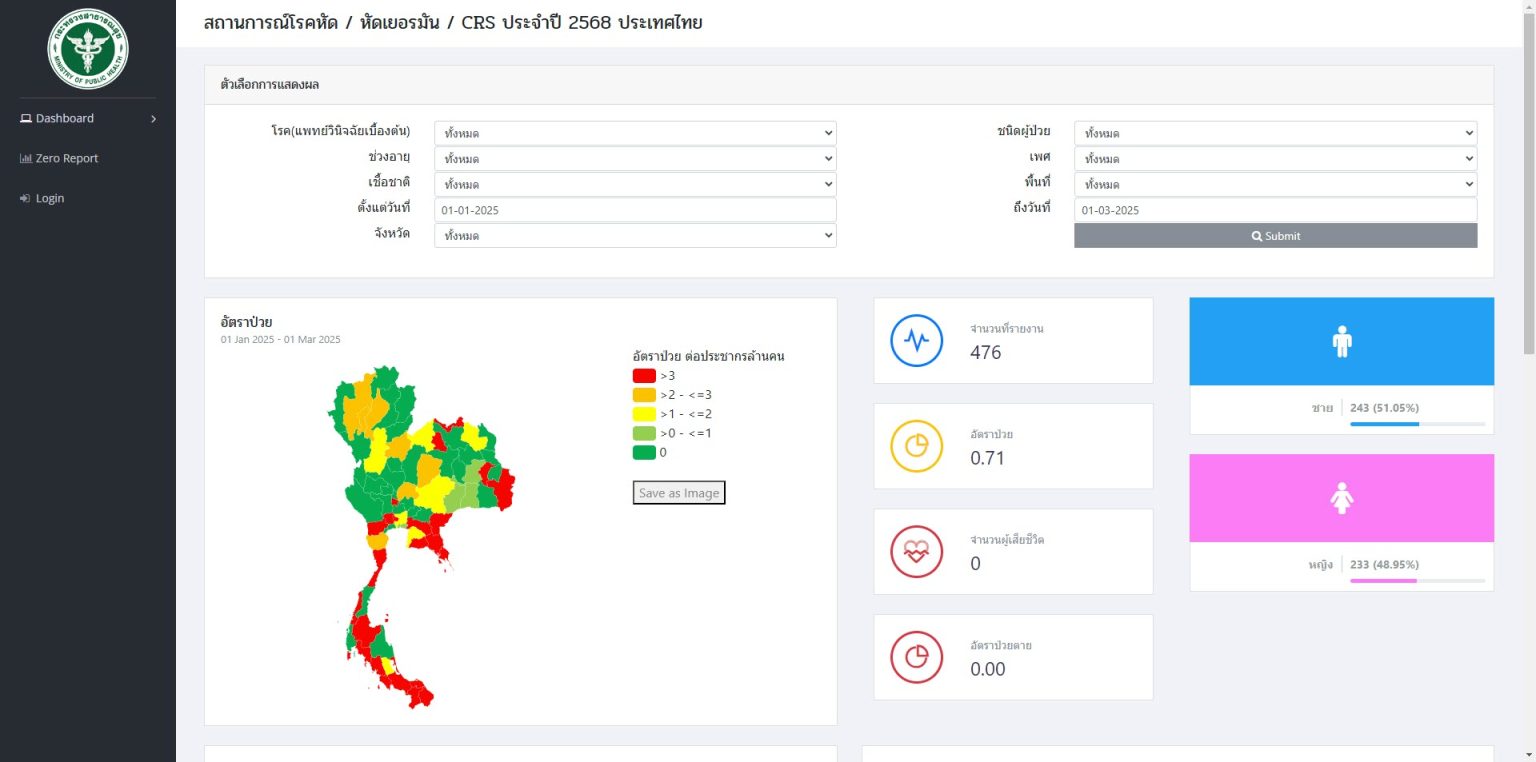
Task: Click the yellow pie icon on morbidity rate card
Action: point(916,446)
